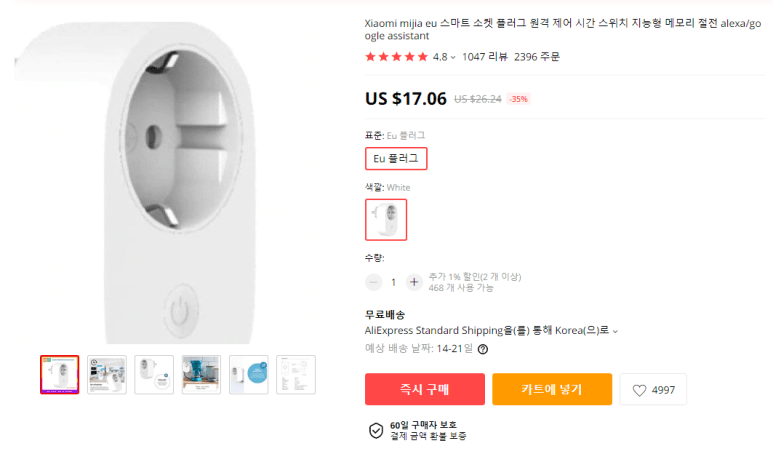Select the fourth thumbnail with blue kettle

click(201, 374)
